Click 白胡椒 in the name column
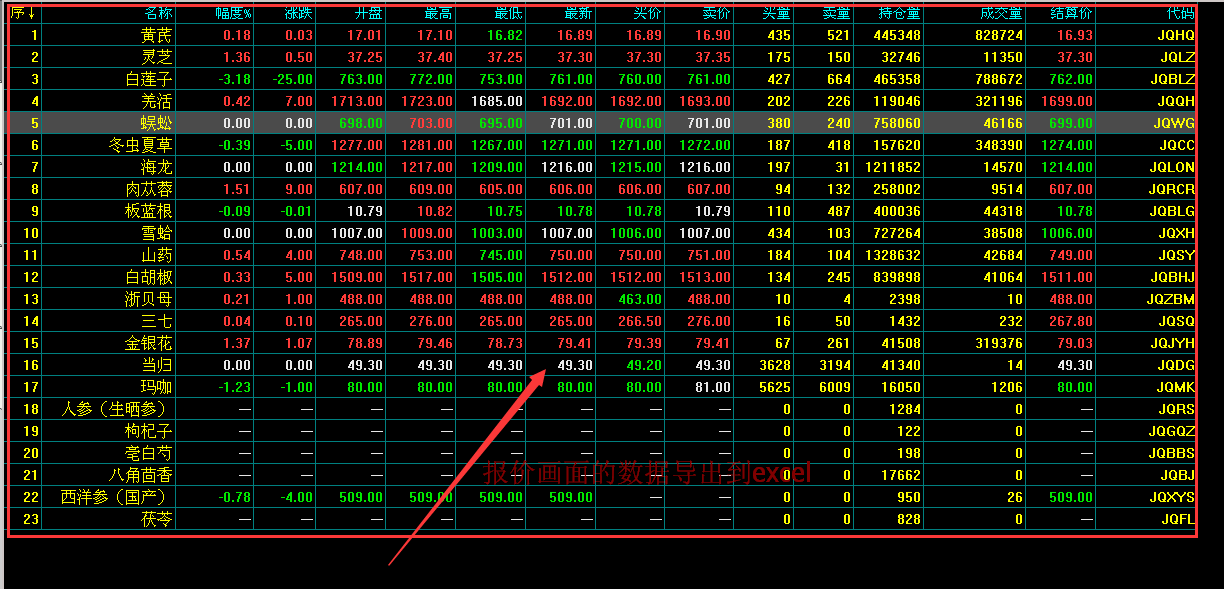 (148, 277)
